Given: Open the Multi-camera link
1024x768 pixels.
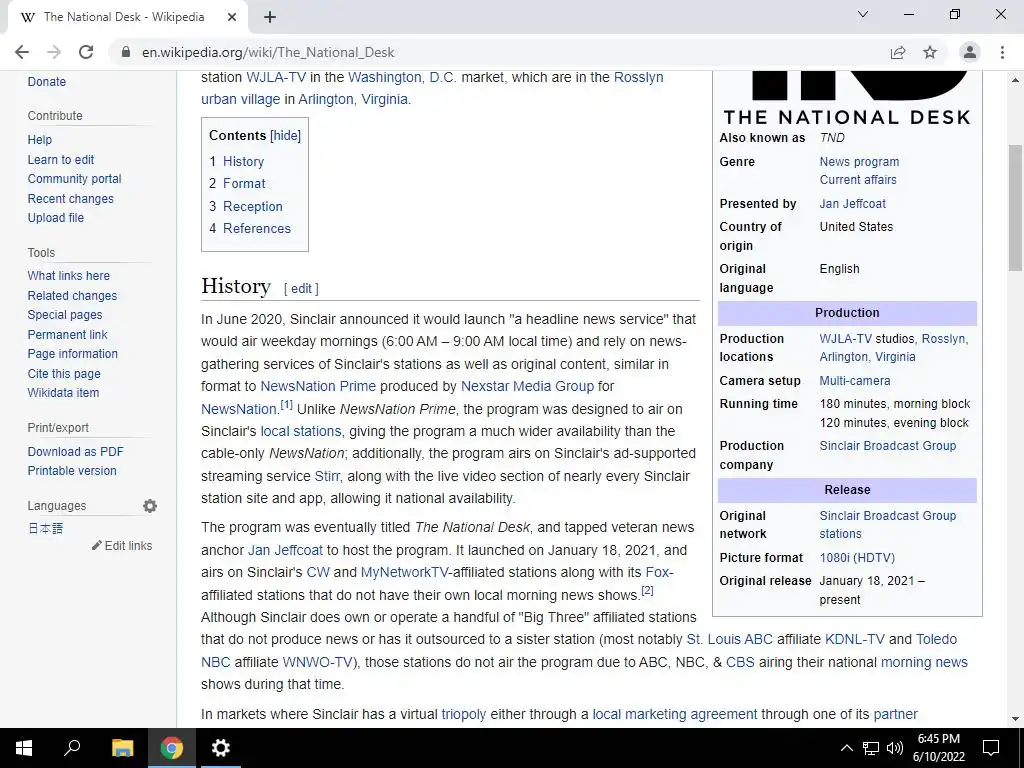Looking at the screenshot, I should click(855, 381).
